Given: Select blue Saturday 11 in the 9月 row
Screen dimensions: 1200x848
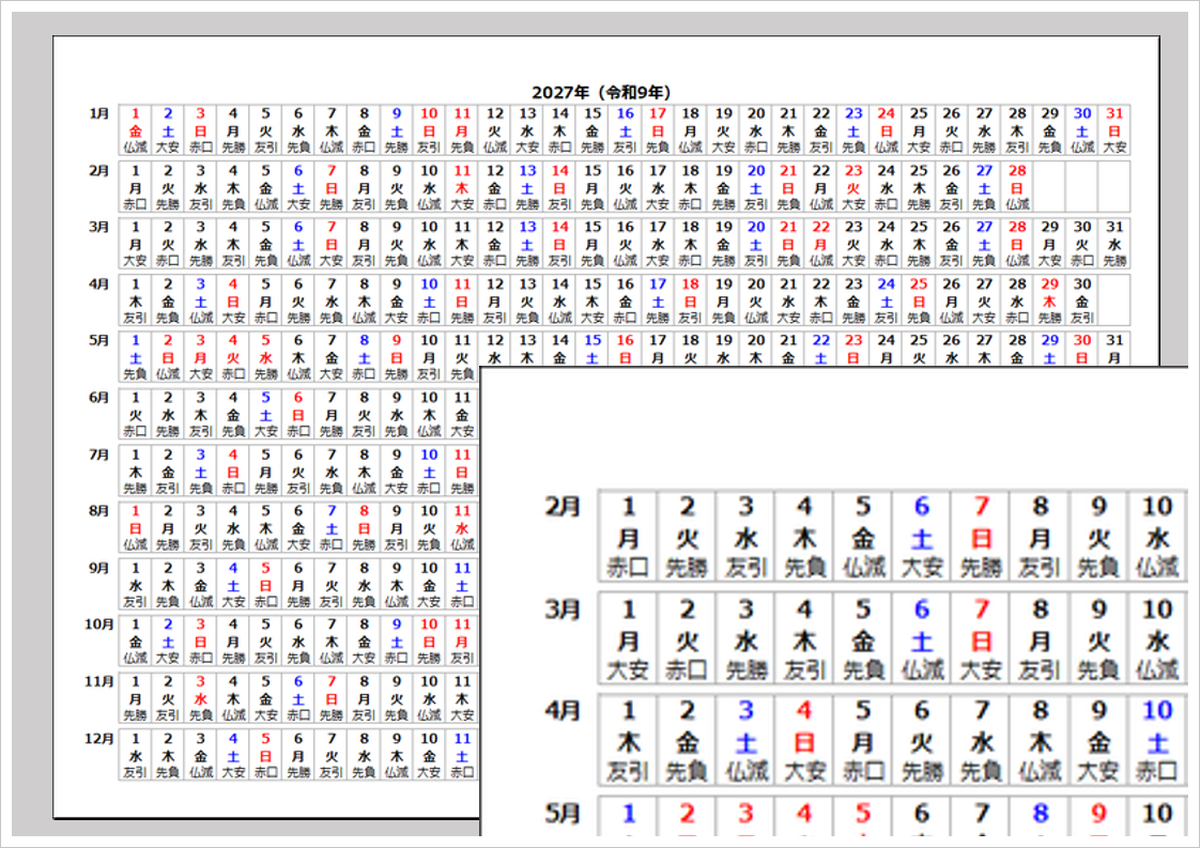Looking at the screenshot, I should pyautogui.click(x=461, y=583).
